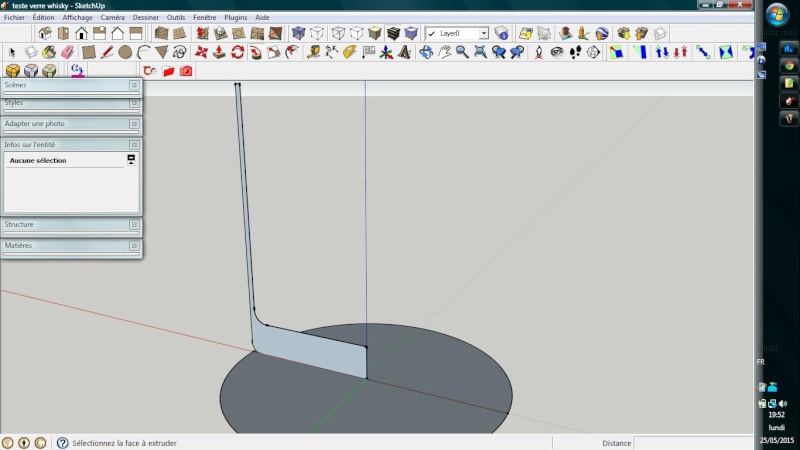Activate the Pan hand tool
Image resolution: width=800 pixels, height=450 pixels.
tap(444, 52)
